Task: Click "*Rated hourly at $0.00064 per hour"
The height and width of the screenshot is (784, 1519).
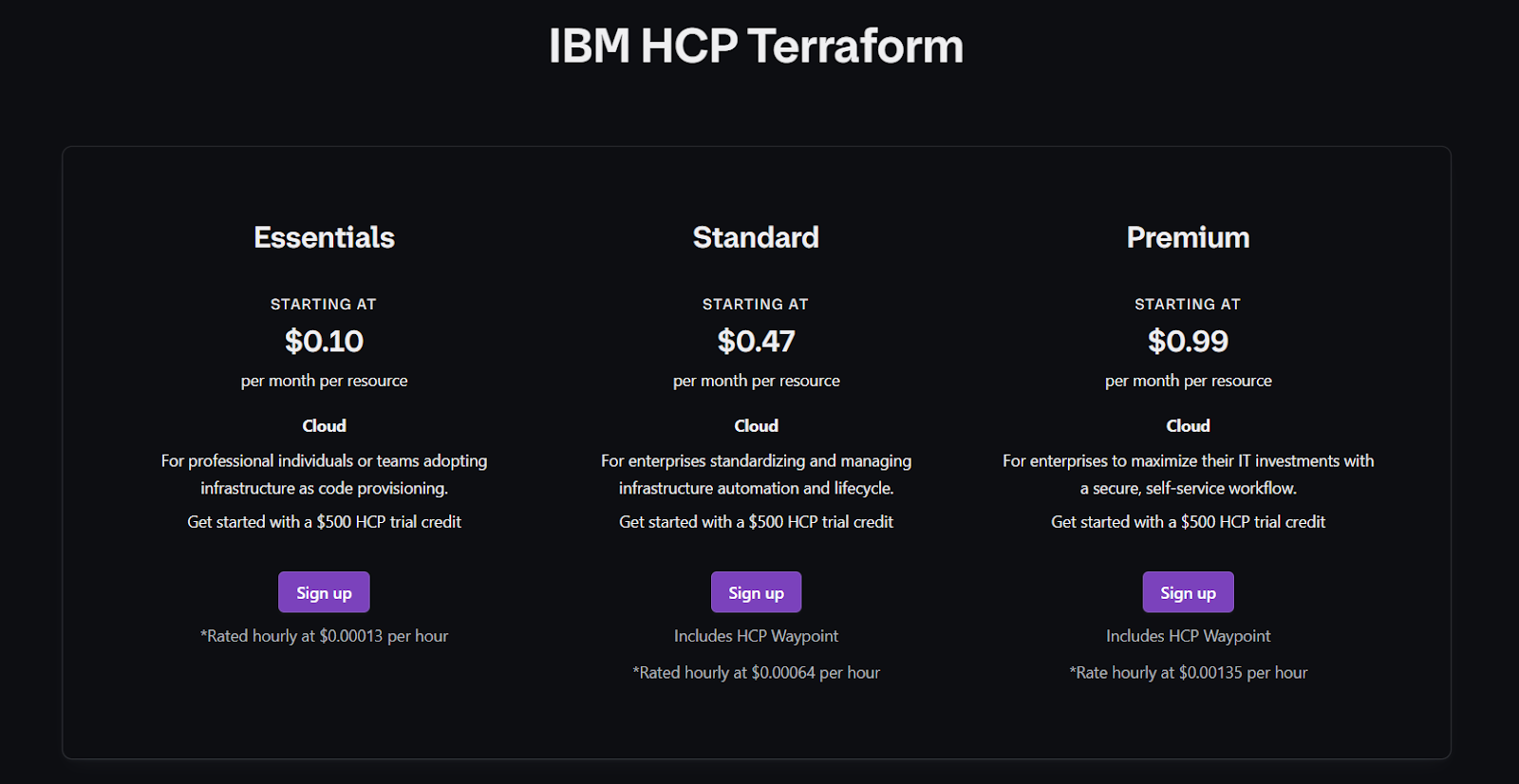Action: pyautogui.click(x=756, y=672)
